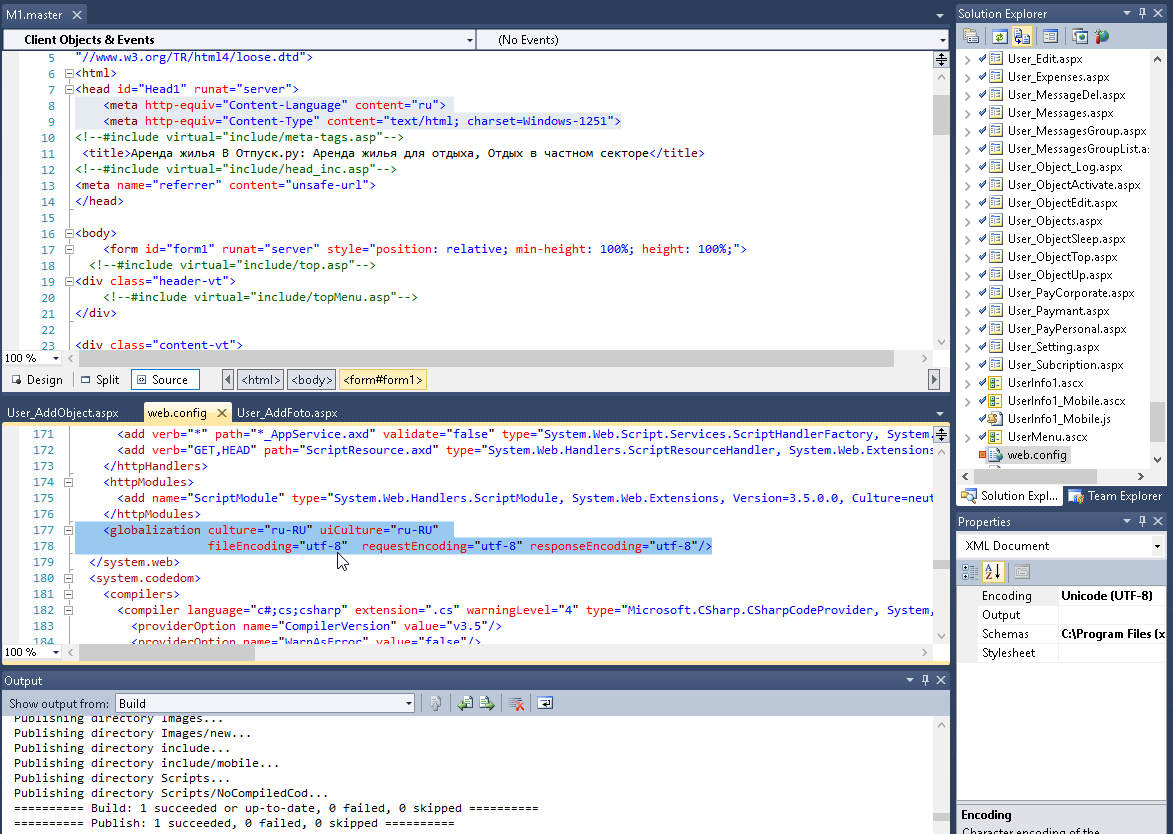Screen dimensions: 1173x834
Task: Go to Next Message in Output toolbar
Action: [487, 703]
